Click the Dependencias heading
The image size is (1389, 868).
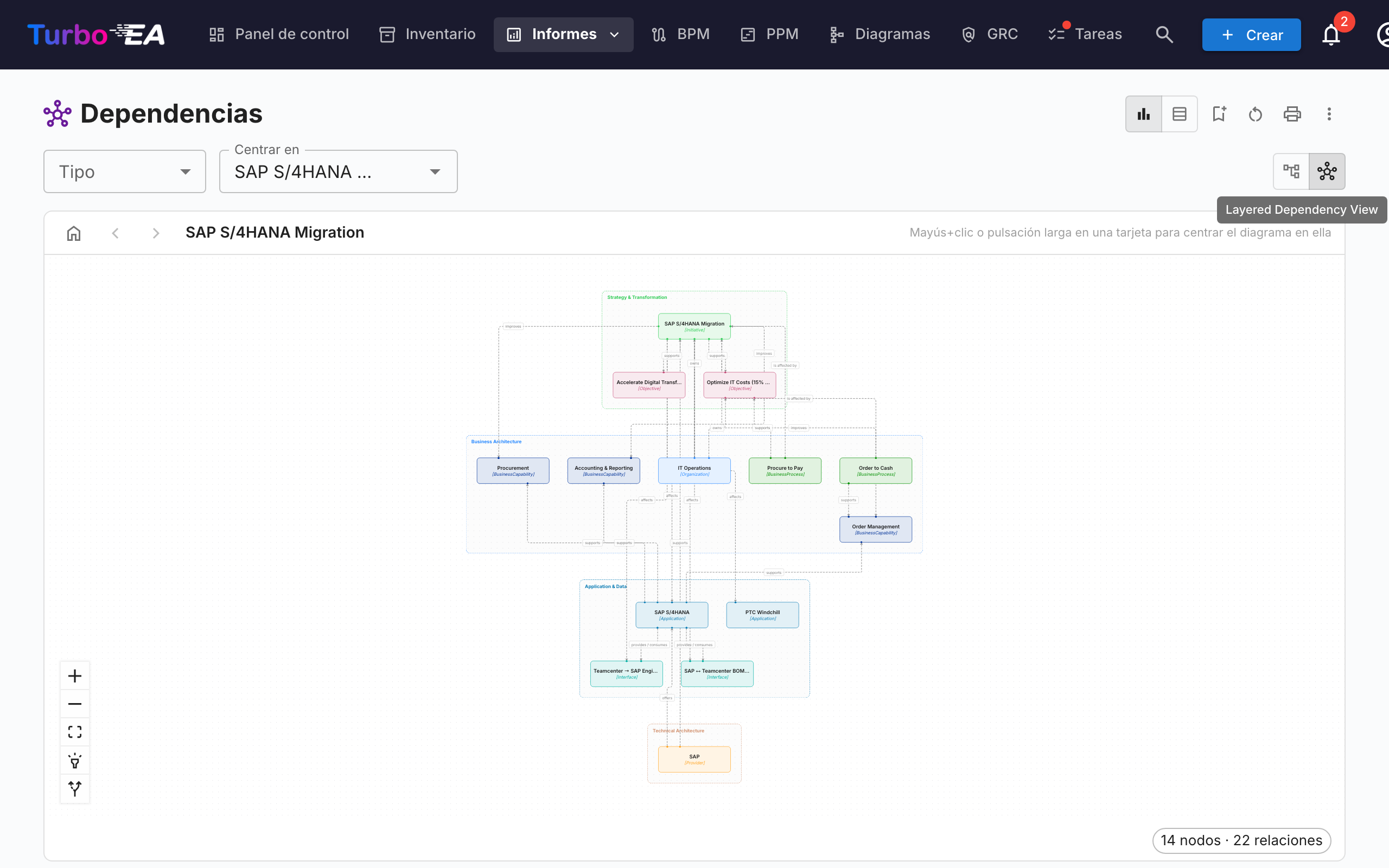pyautogui.click(x=171, y=114)
